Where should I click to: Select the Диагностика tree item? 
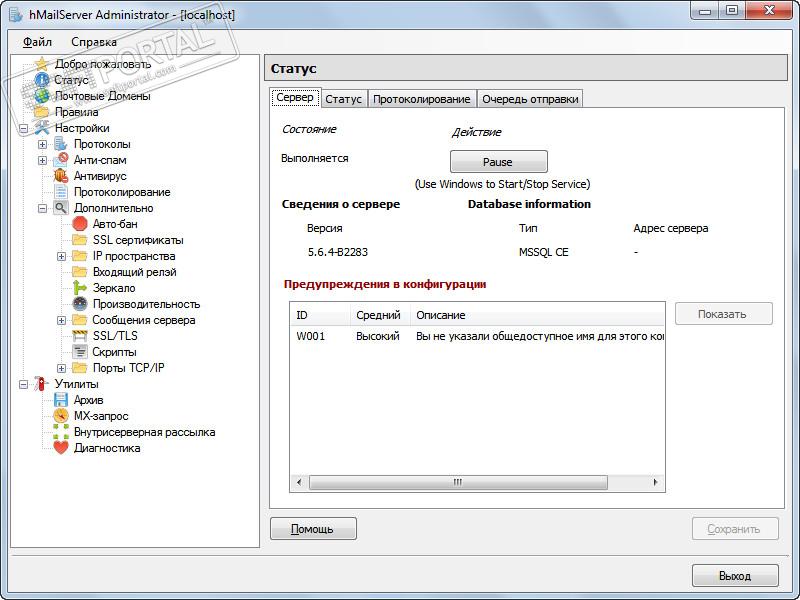click(x=107, y=448)
